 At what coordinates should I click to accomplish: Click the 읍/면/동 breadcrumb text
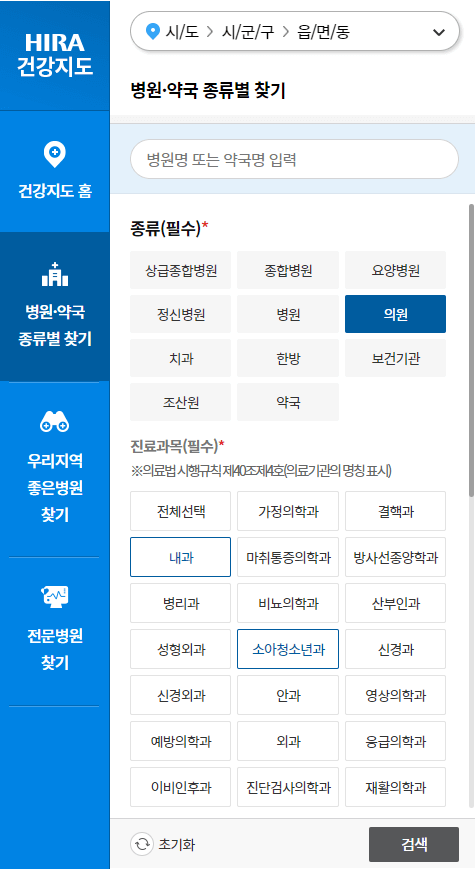click(323, 32)
